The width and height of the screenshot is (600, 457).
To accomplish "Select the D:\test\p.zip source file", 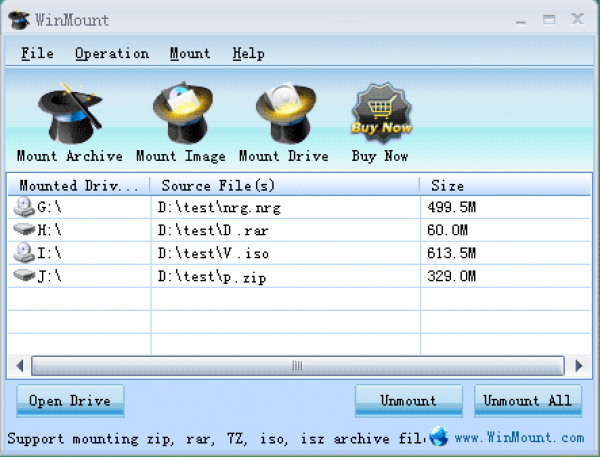I will 212,277.
